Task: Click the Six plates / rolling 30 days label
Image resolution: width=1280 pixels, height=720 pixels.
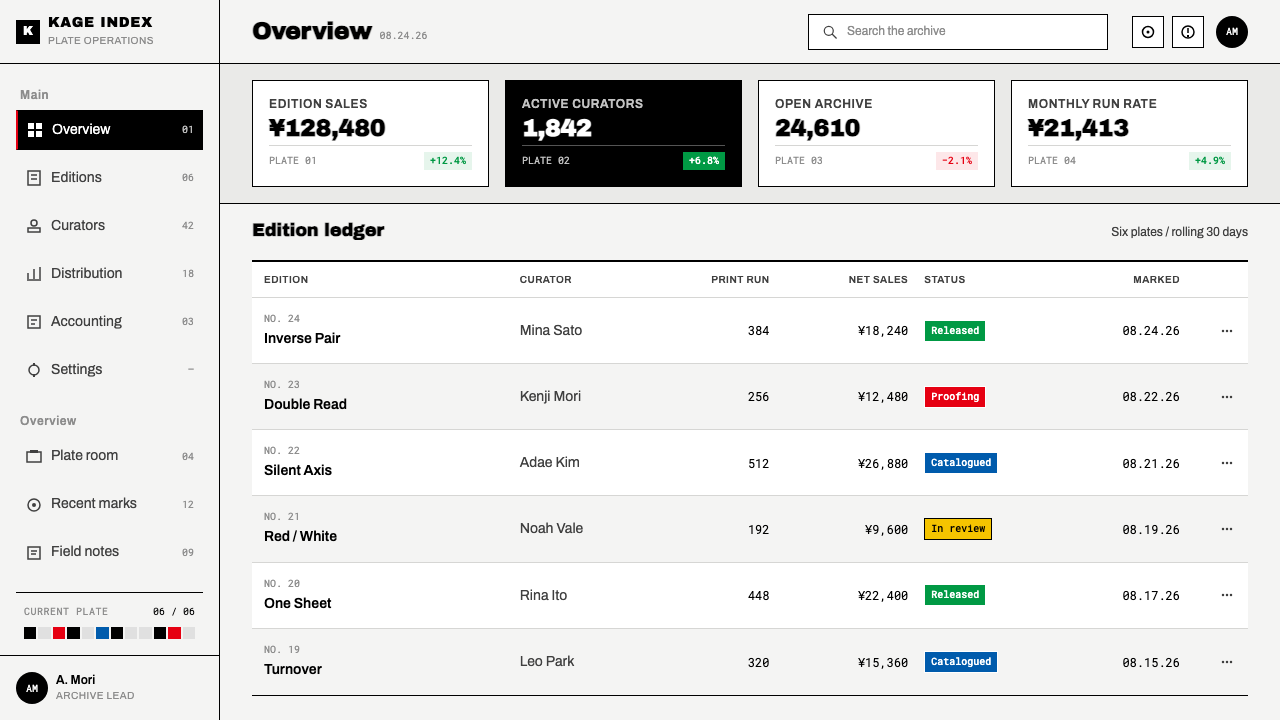Action: (1179, 232)
